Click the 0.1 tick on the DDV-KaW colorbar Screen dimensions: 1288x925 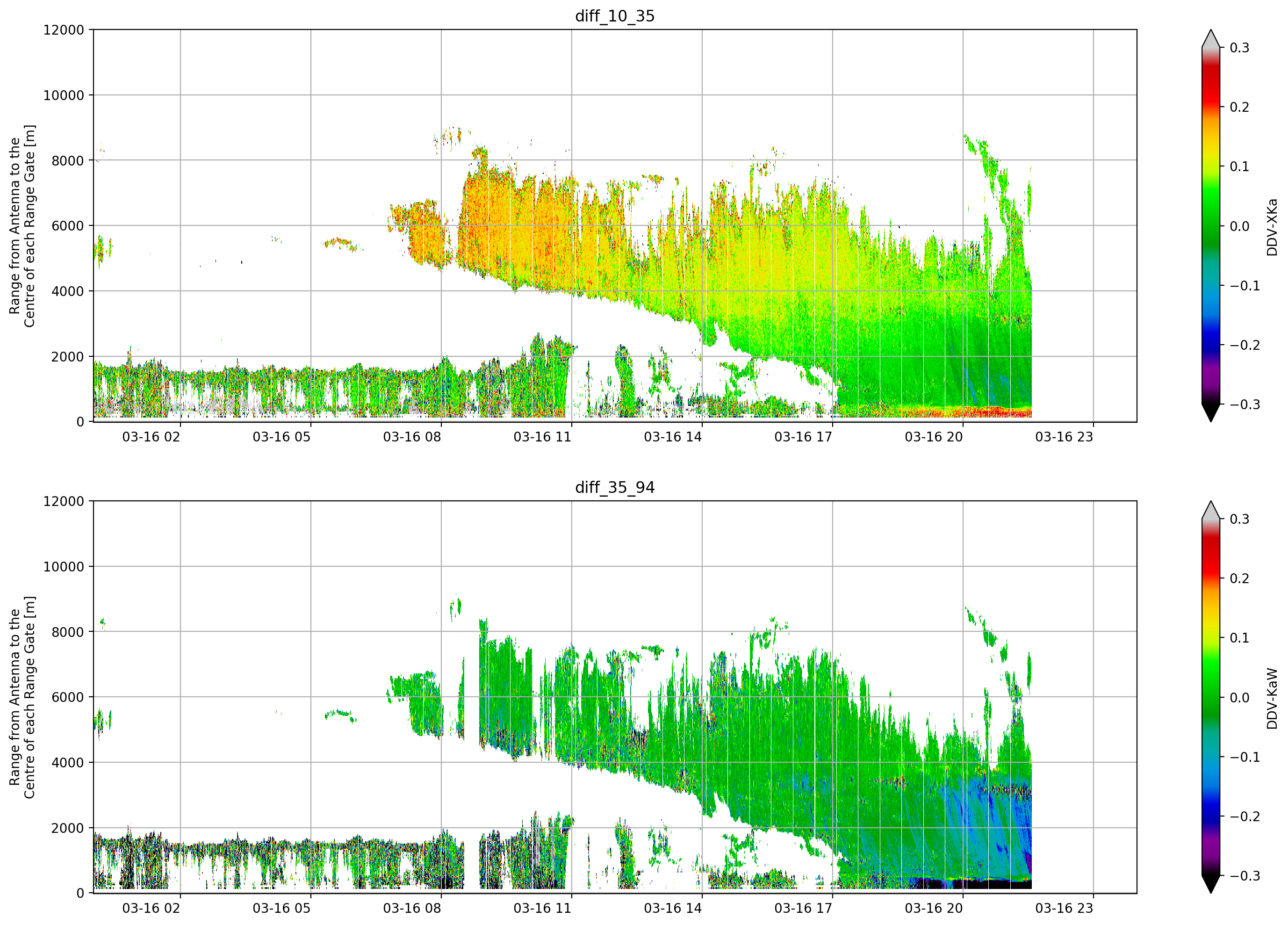[x=1240, y=638]
